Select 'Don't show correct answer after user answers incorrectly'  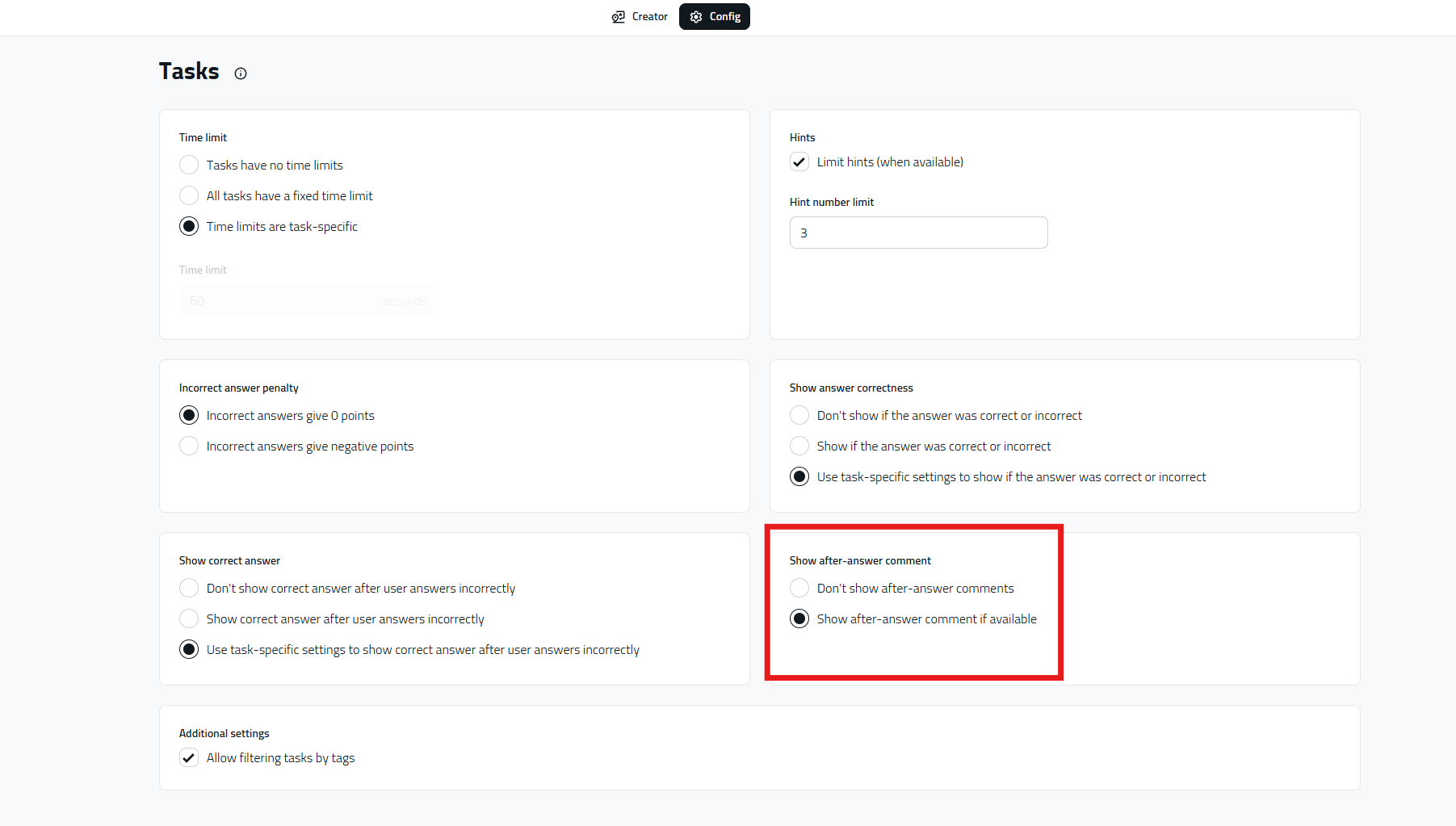(189, 589)
